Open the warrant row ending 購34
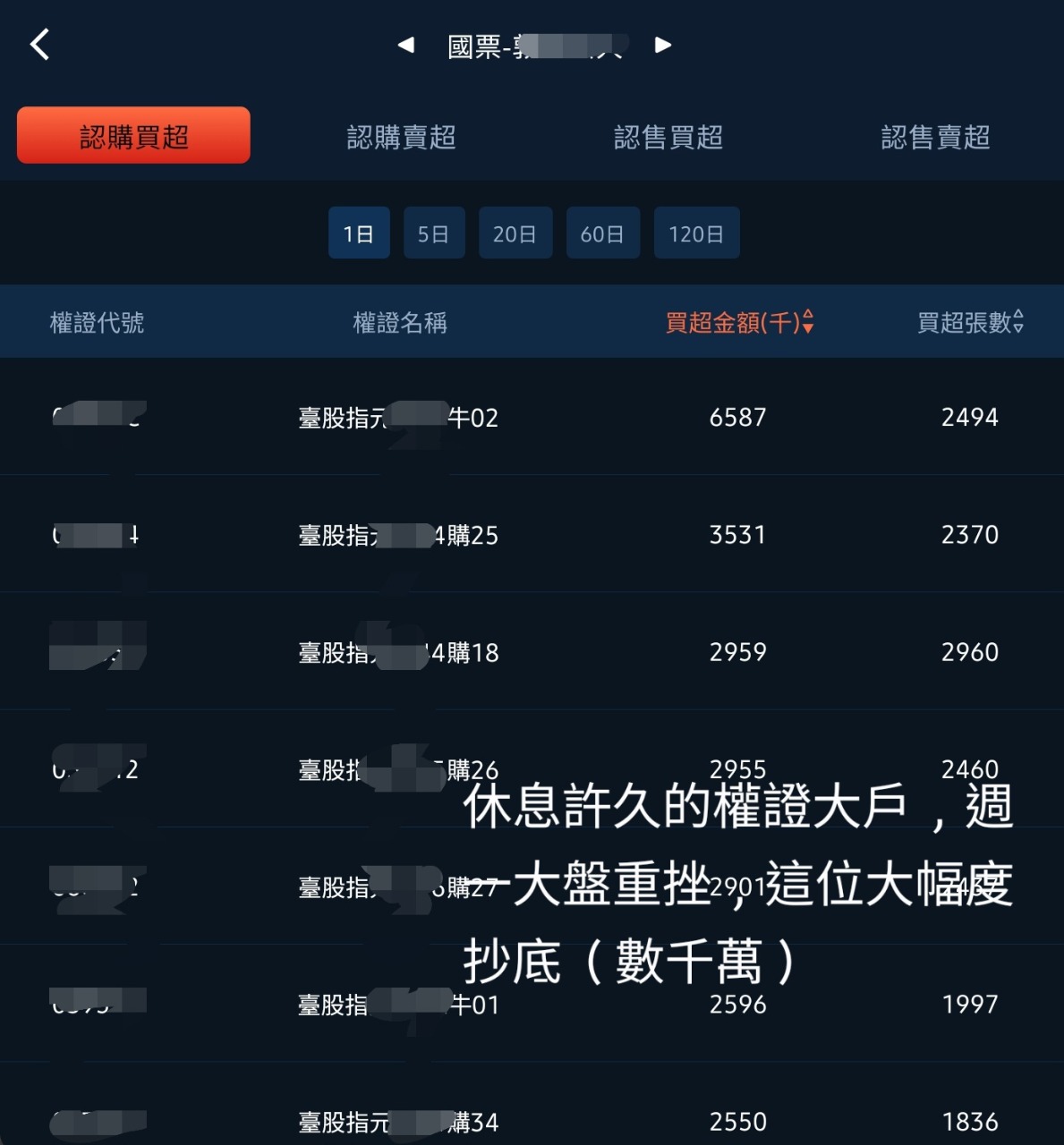 [532, 1109]
